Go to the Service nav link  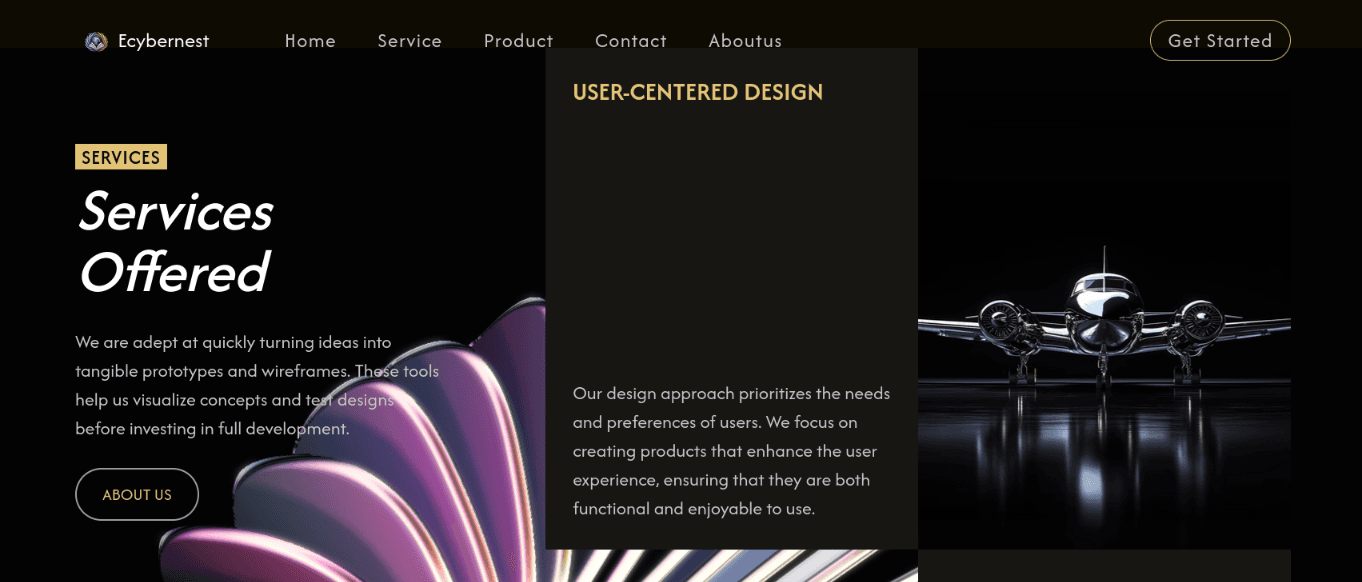click(410, 41)
